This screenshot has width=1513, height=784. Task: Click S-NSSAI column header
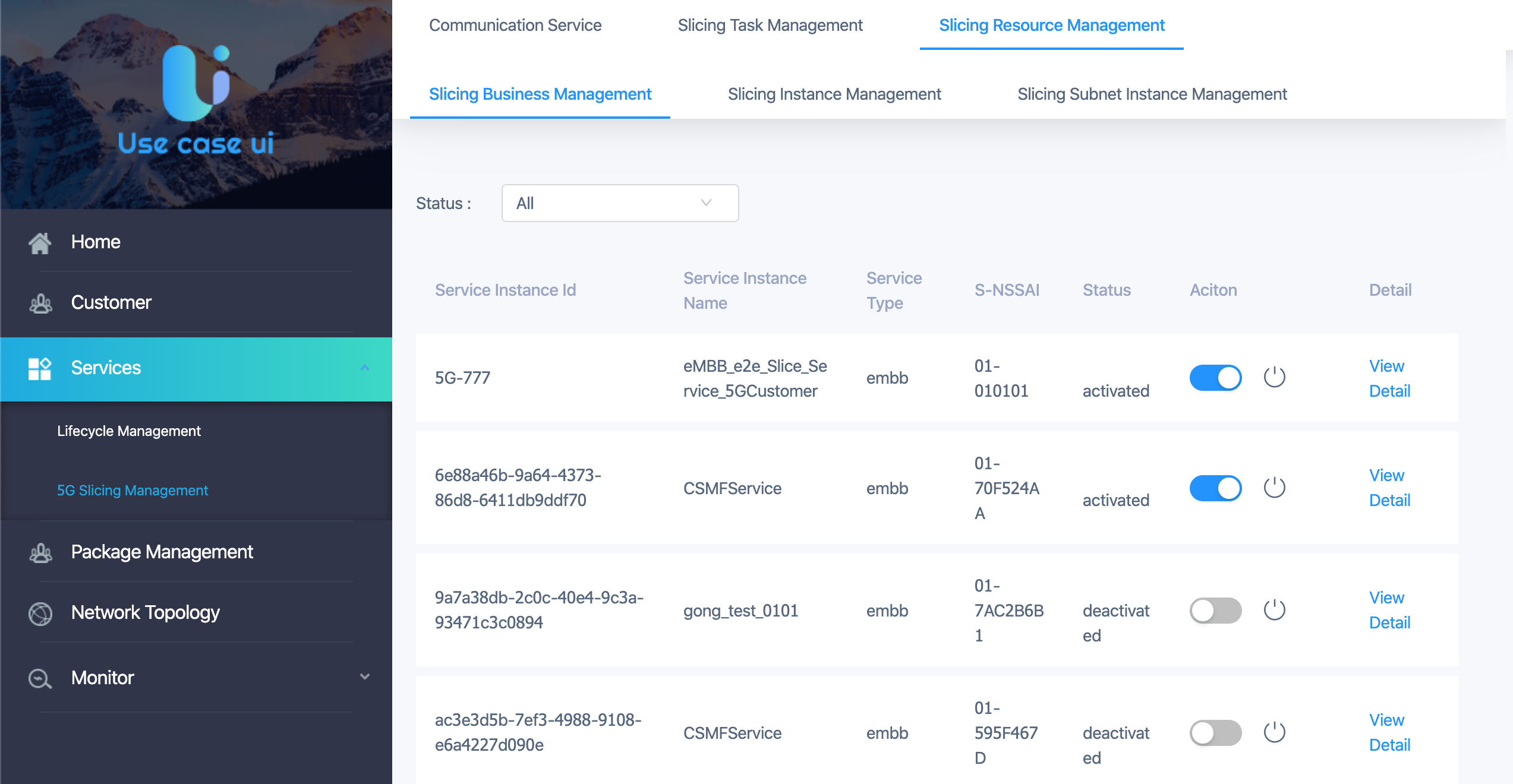(x=1007, y=290)
